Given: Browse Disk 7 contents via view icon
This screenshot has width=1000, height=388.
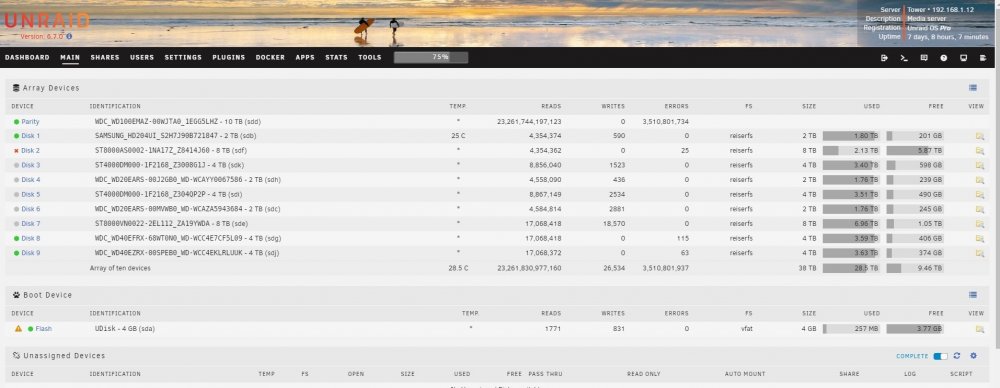Looking at the screenshot, I should coord(980,224).
